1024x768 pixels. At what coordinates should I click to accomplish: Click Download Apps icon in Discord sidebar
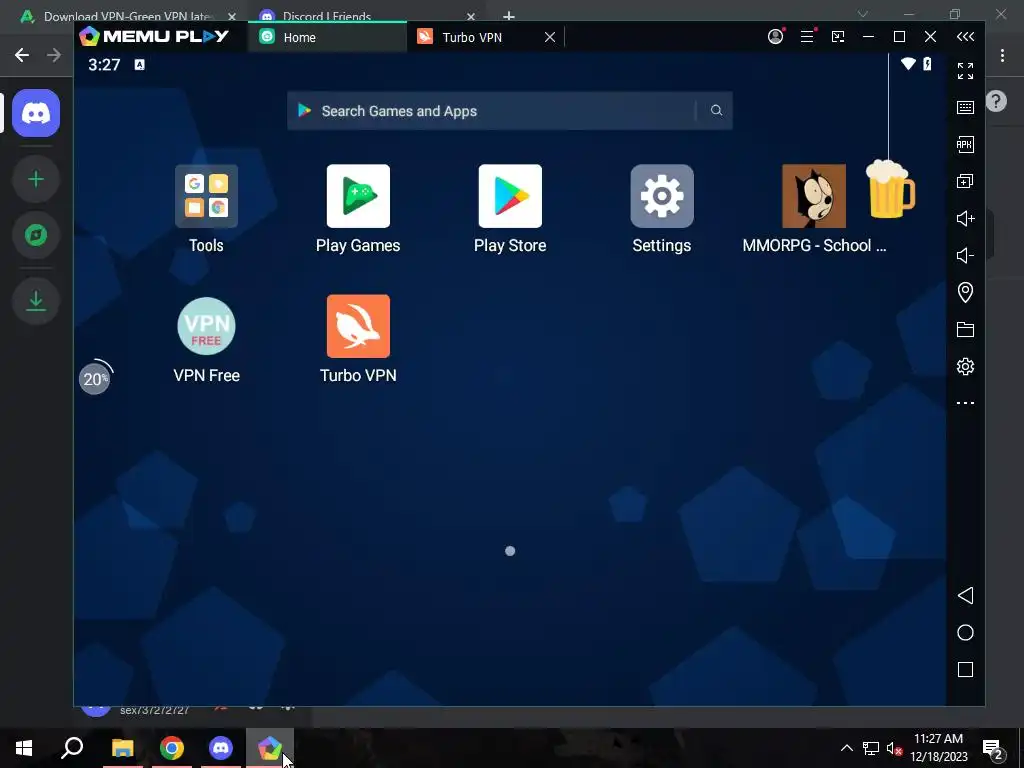pos(36,300)
